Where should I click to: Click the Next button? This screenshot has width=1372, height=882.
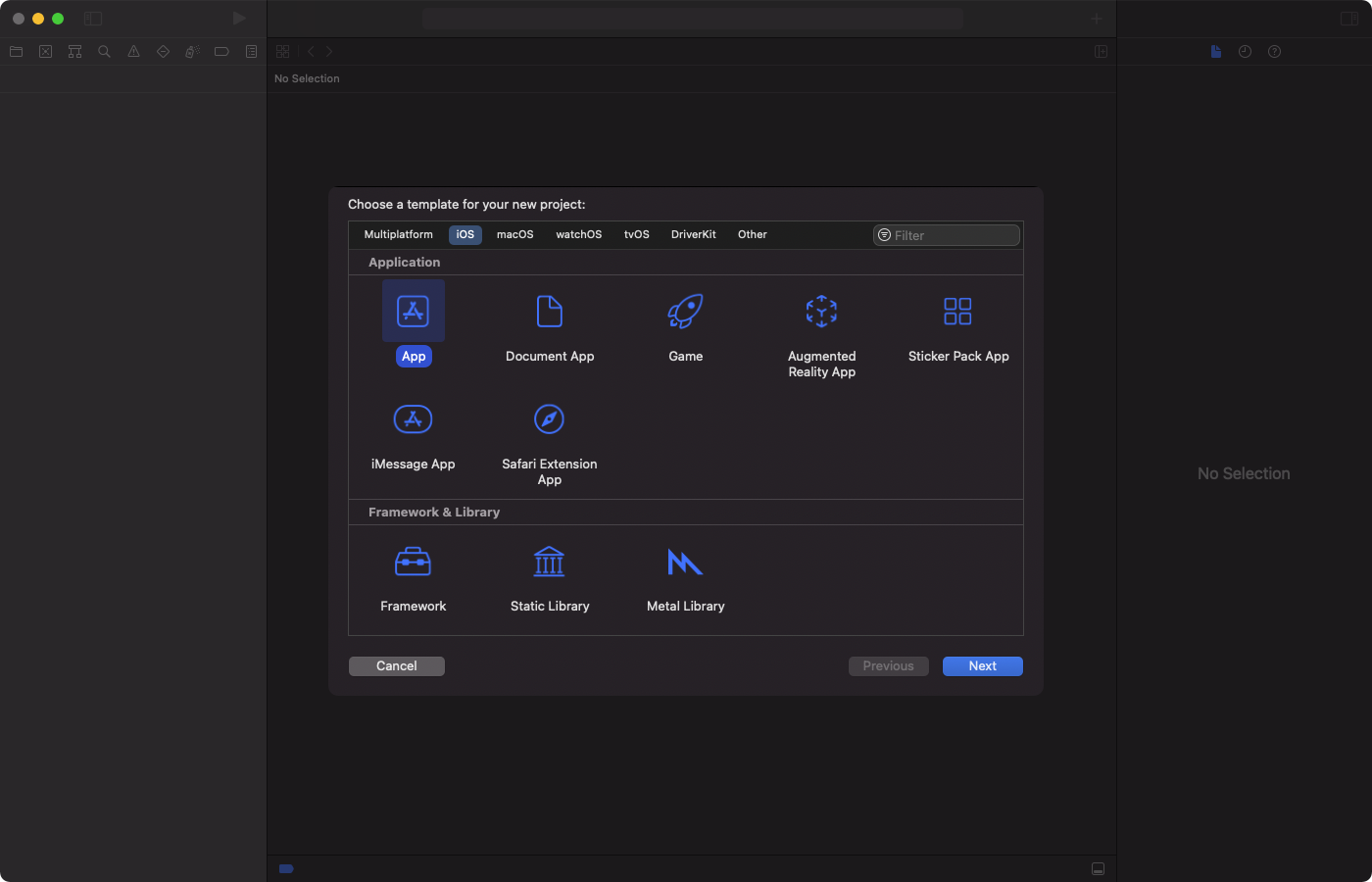tap(983, 666)
